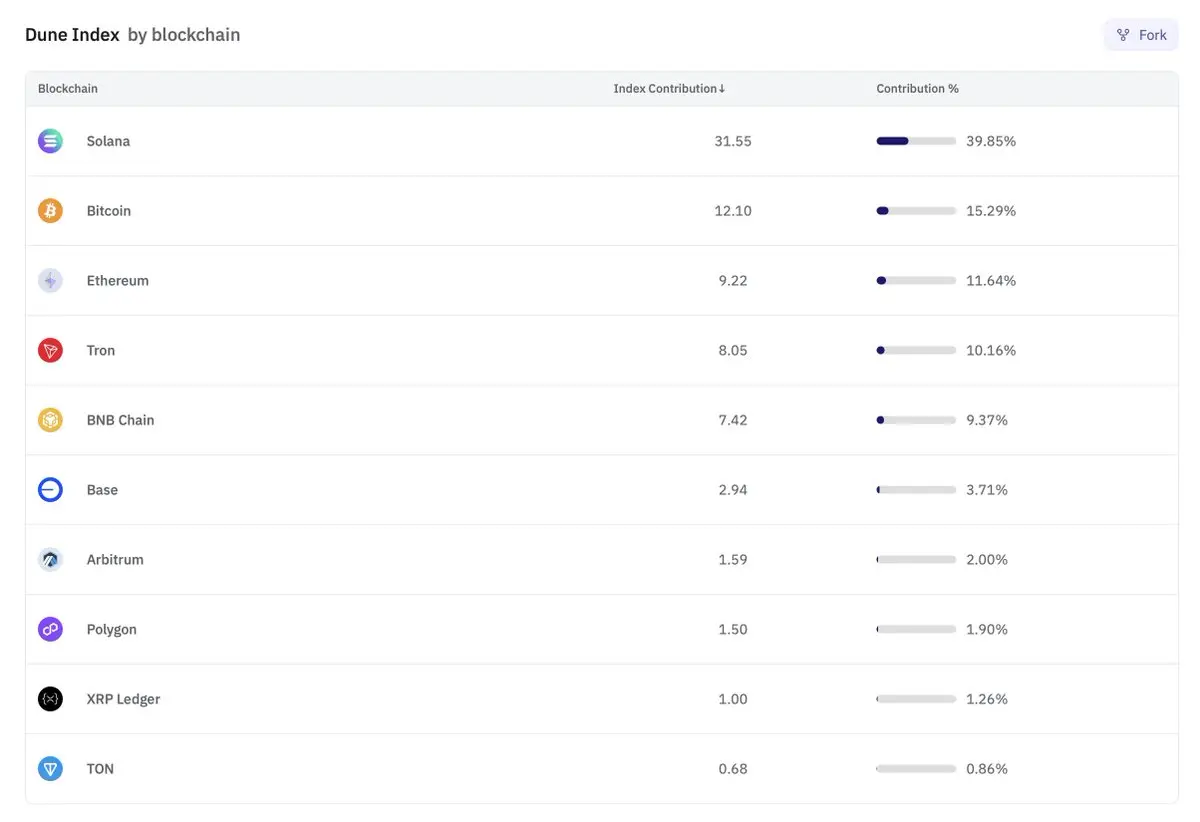
Task: Click the Solana logo icon
Action: [50, 141]
